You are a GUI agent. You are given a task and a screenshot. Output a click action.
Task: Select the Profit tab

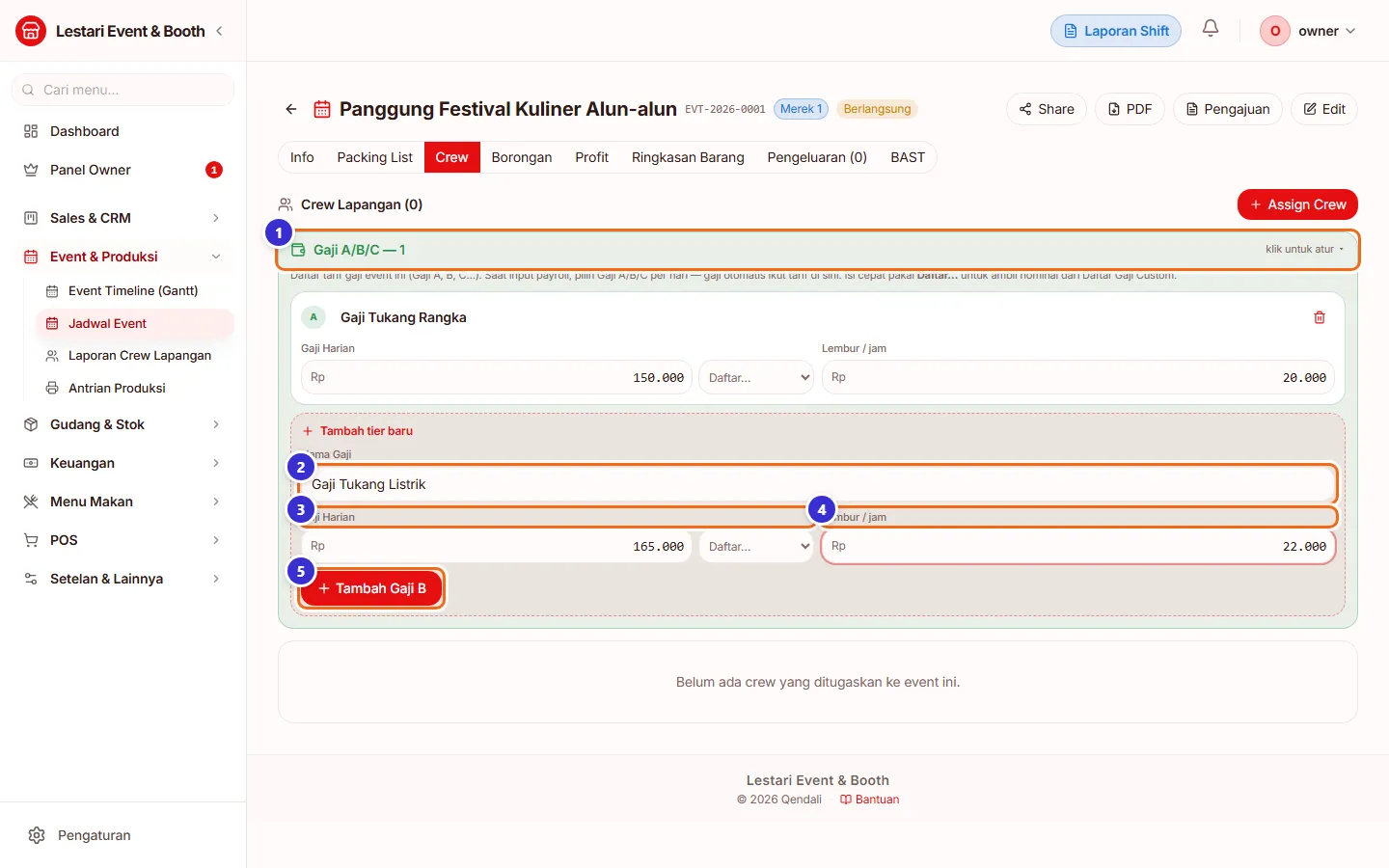click(x=591, y=157)
